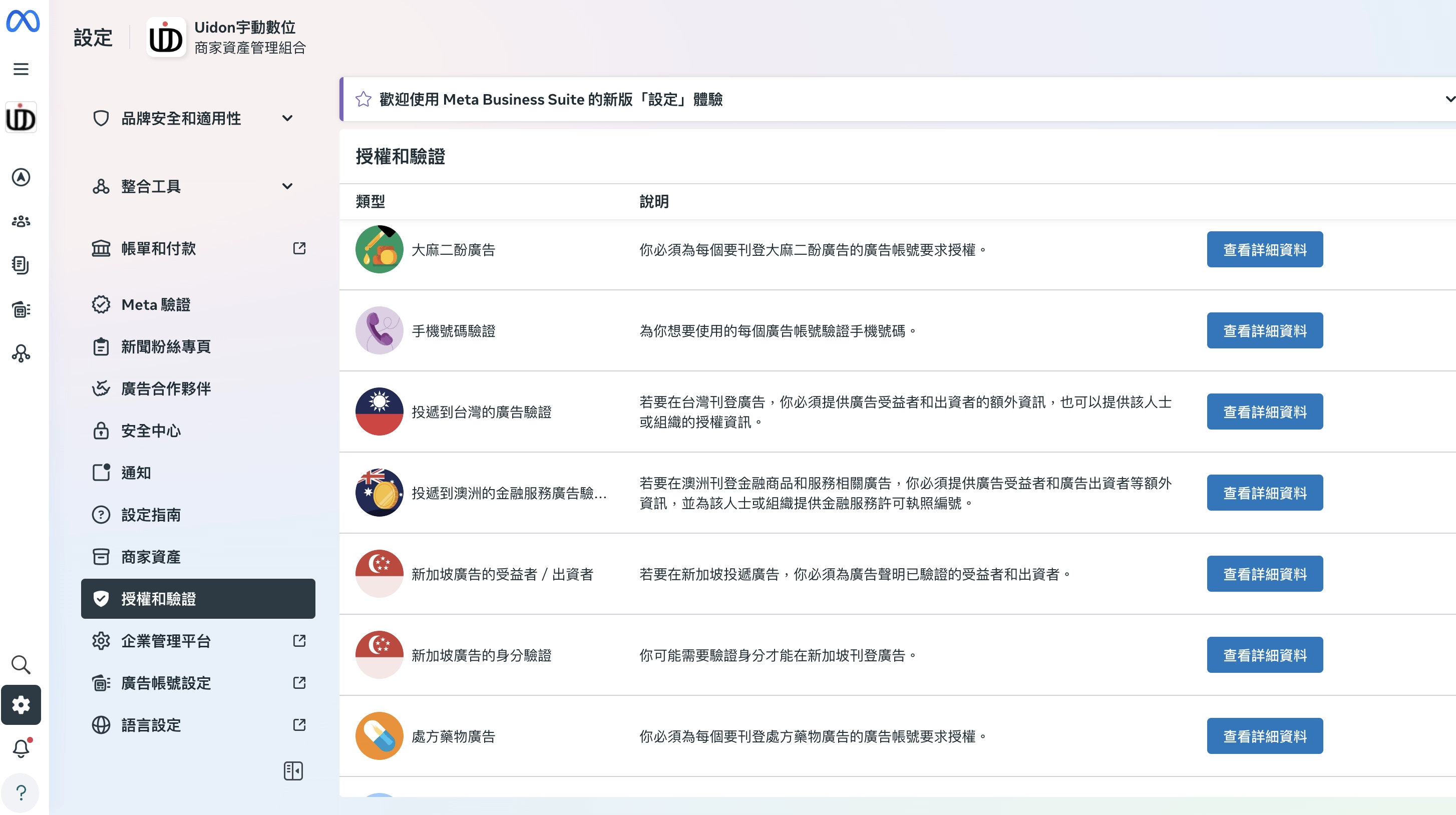Select 新聞粉絲專頁 in sidebar

pos(198,346)
